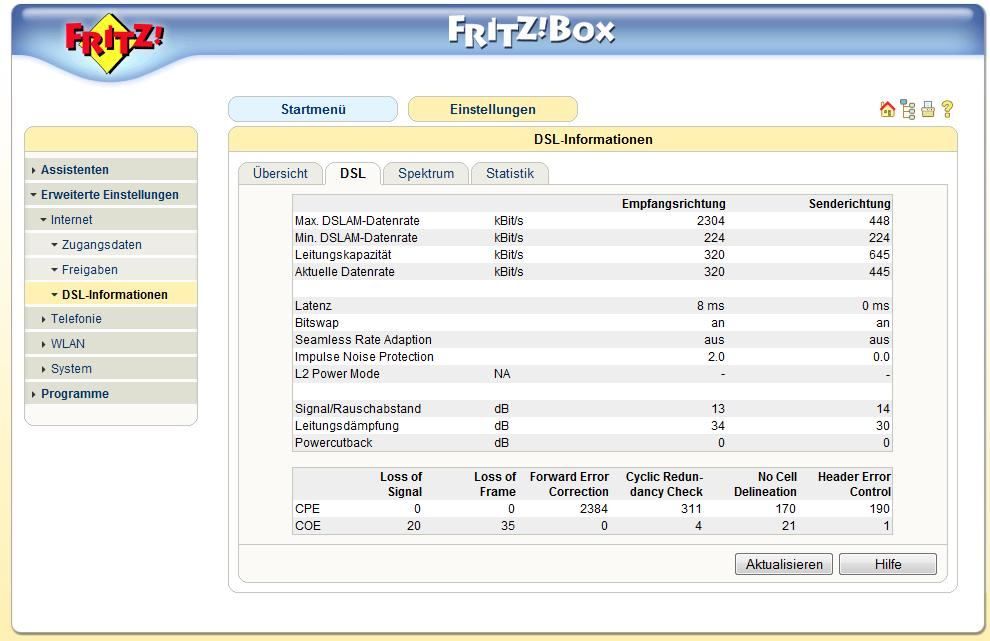The image size is (990, 641).
Task: Open the WLAN link
Action: (68, 344)
